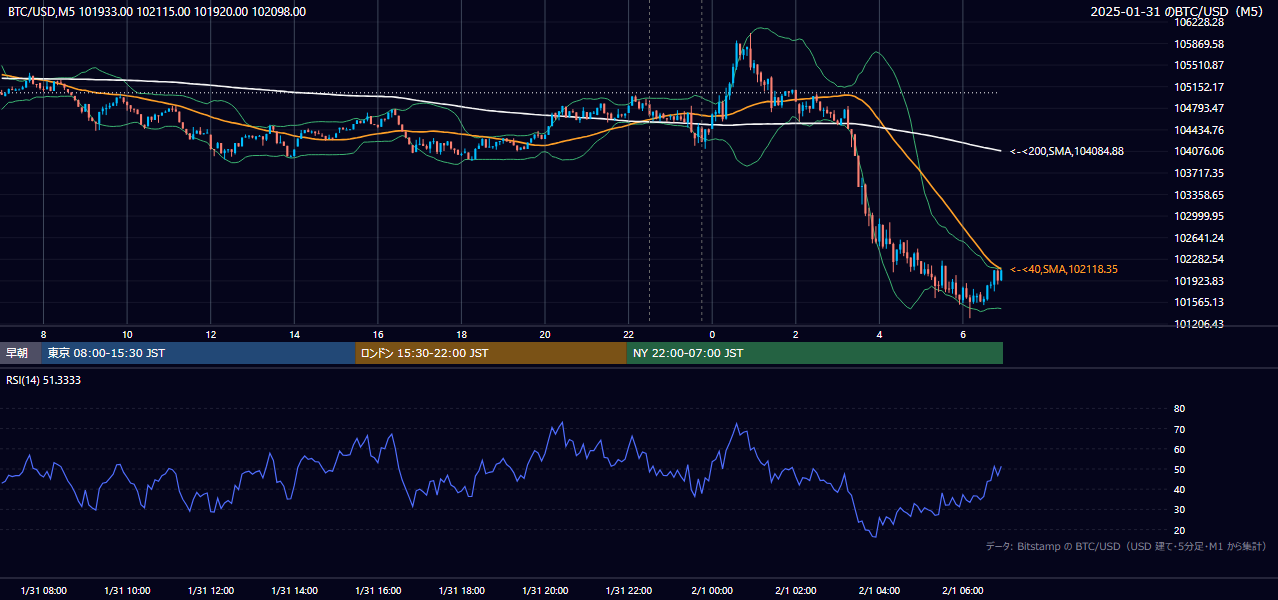Click price axis label 103358.65

coord(1200,195)
